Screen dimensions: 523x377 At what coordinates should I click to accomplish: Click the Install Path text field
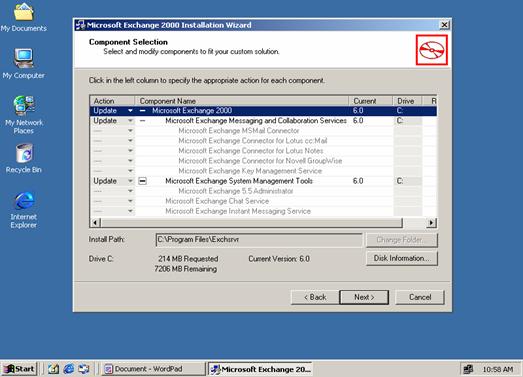[x=259, y=240]
